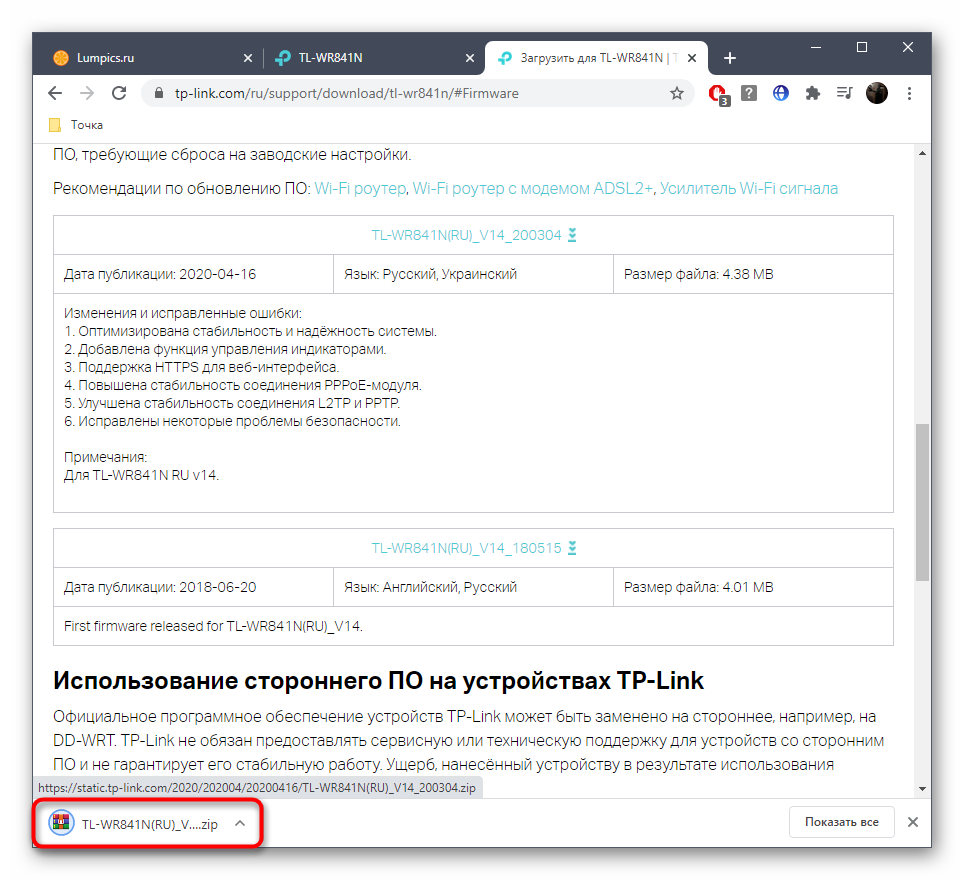Viewport: 964px width, 880px height.
Task: Go forward with the forward arrow
Action: tap(87, 93)
